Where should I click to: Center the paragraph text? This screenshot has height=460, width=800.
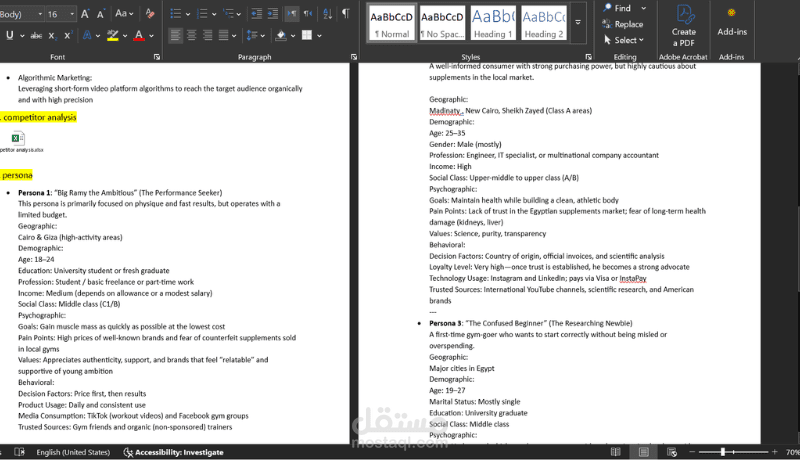[191, 35]
